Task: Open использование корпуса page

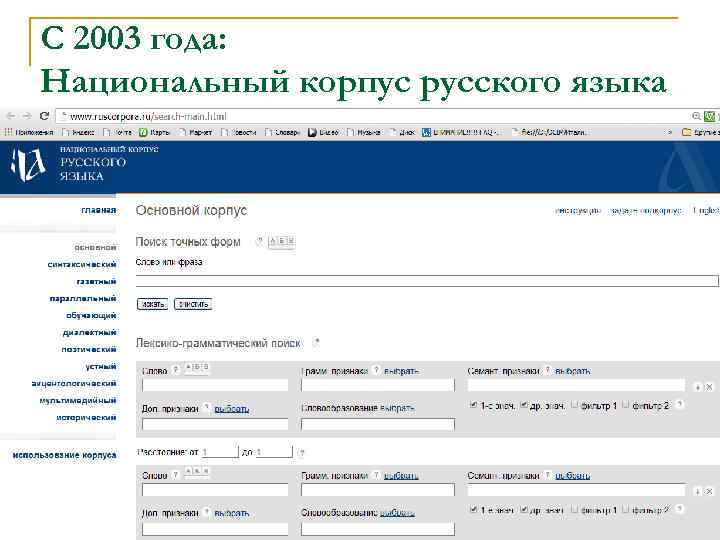Action: 64,455
